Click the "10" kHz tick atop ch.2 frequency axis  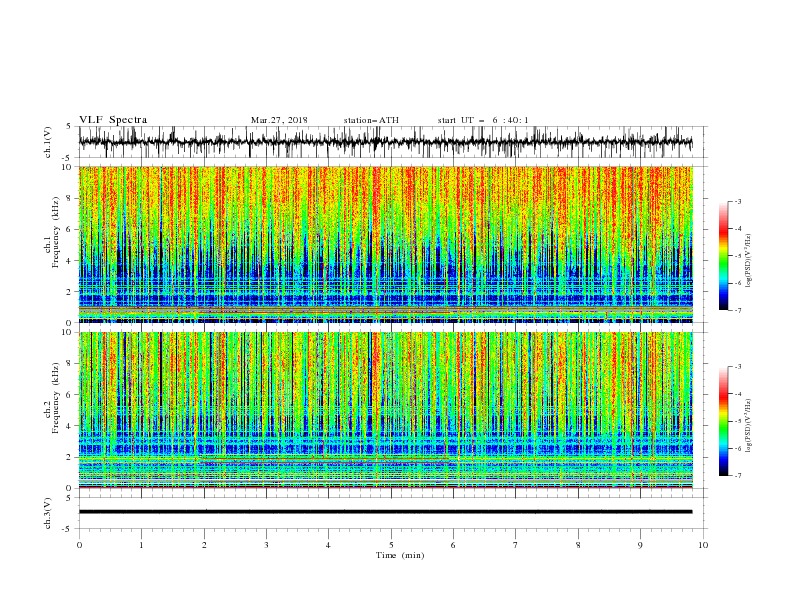click(x=68, y=332)
